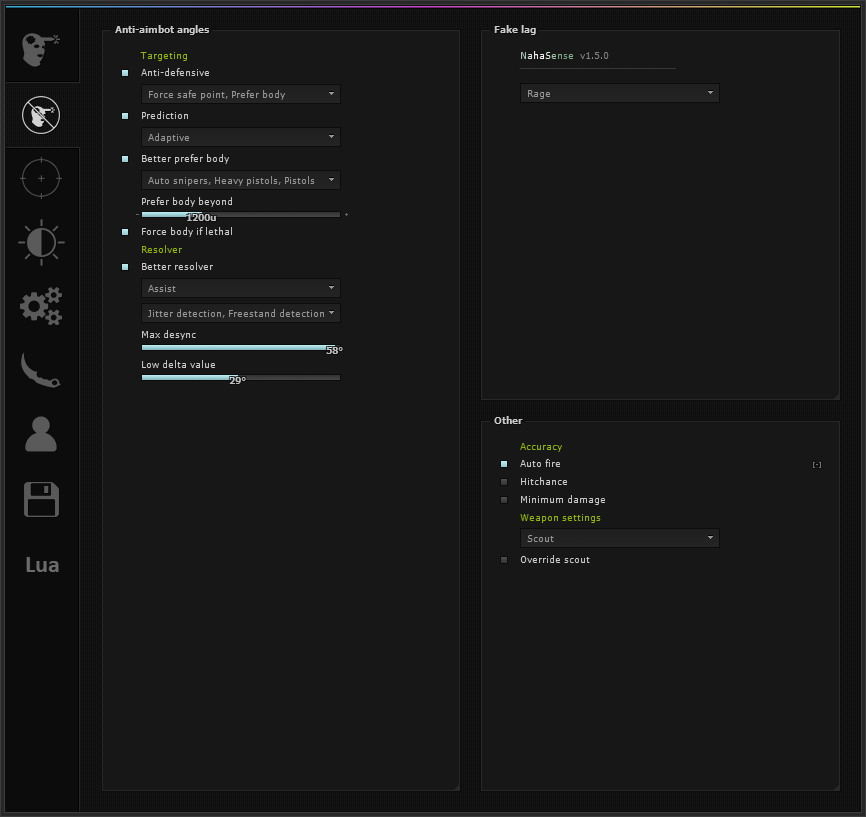Viewport: 866px width, 817px height.
Task: Open the Config floppy disk tab
Action: tap(41, 499)
